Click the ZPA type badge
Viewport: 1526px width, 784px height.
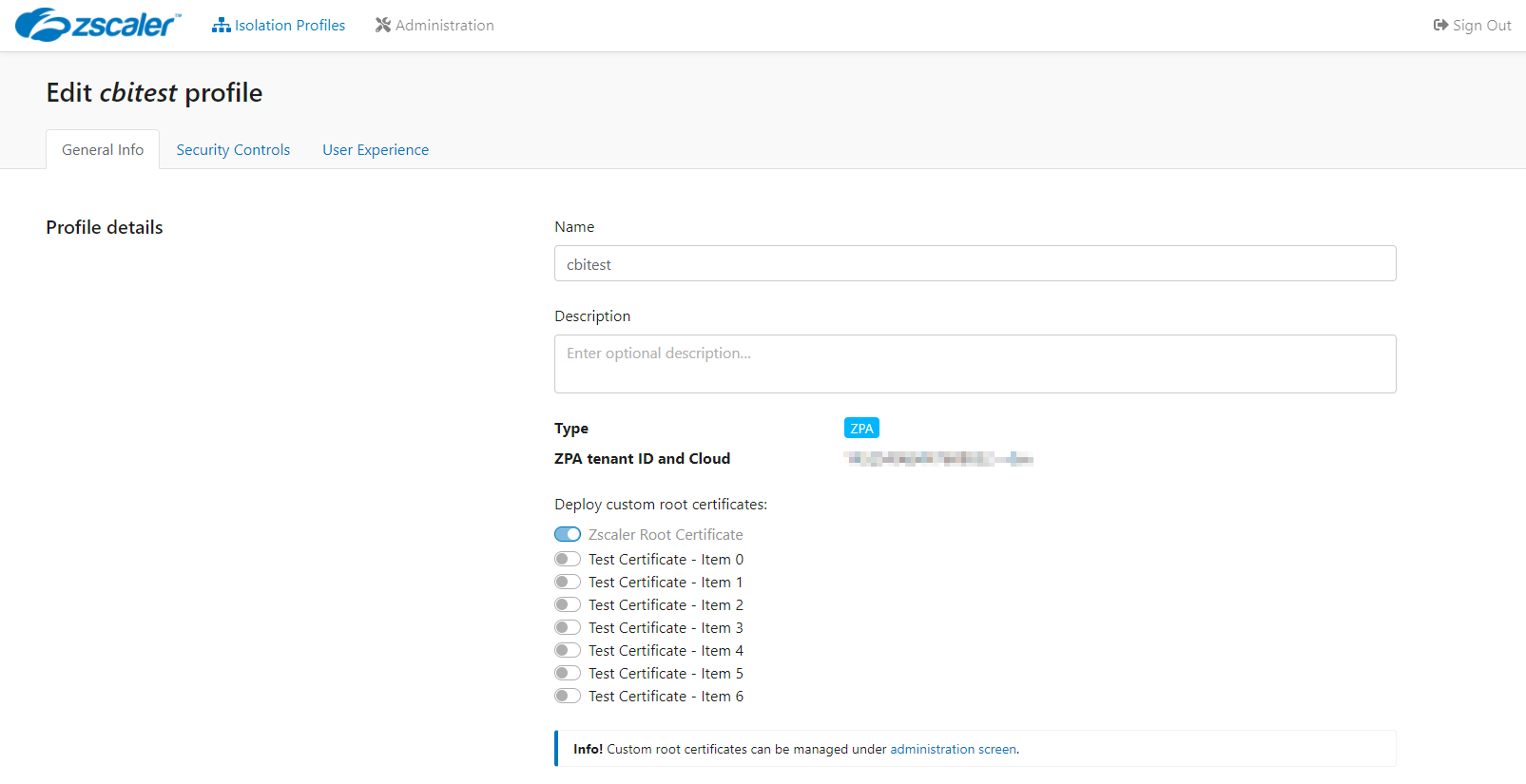pyautogui.click(x=861, y=429)
